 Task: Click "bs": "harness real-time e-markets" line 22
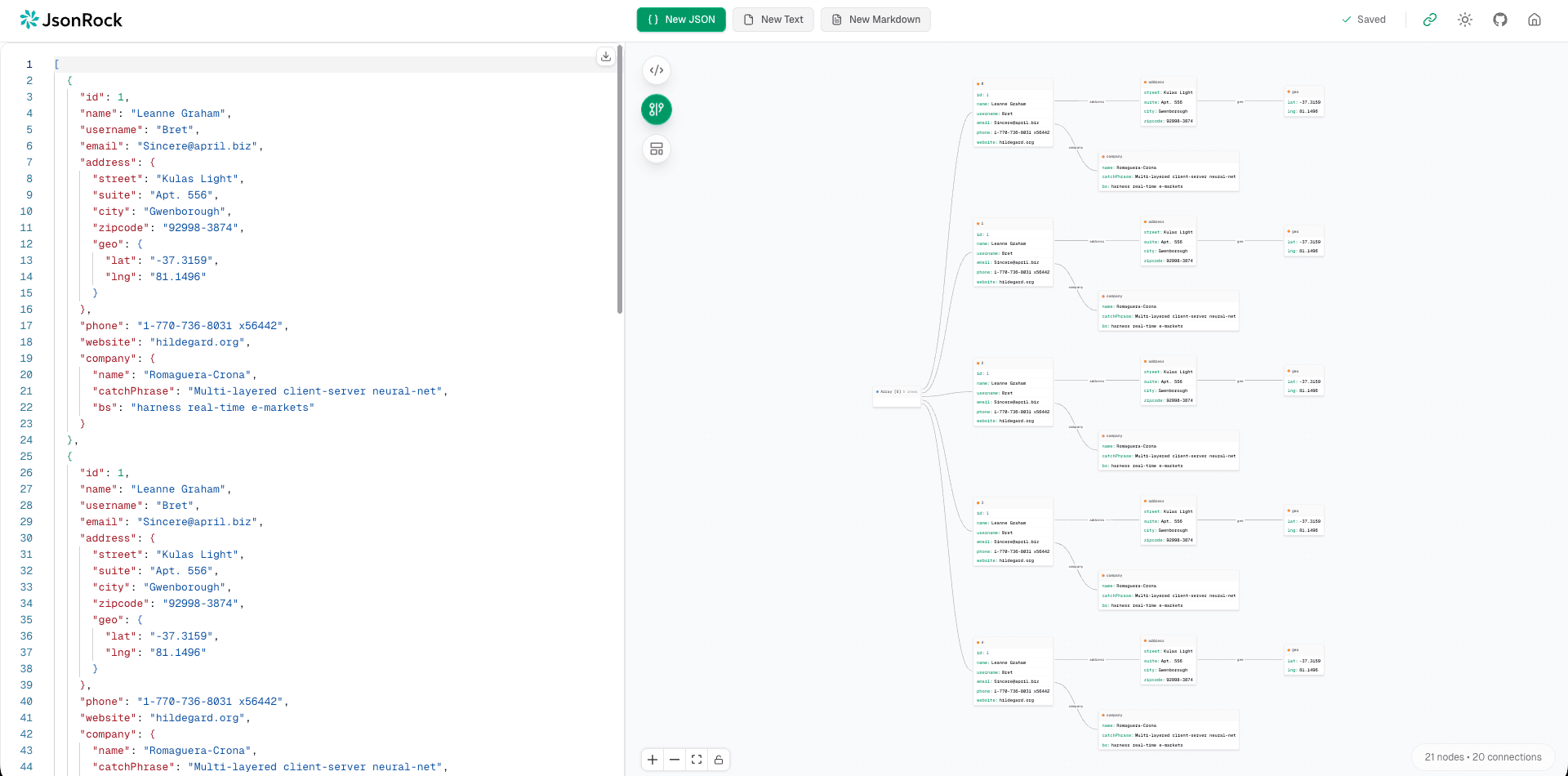203,408
